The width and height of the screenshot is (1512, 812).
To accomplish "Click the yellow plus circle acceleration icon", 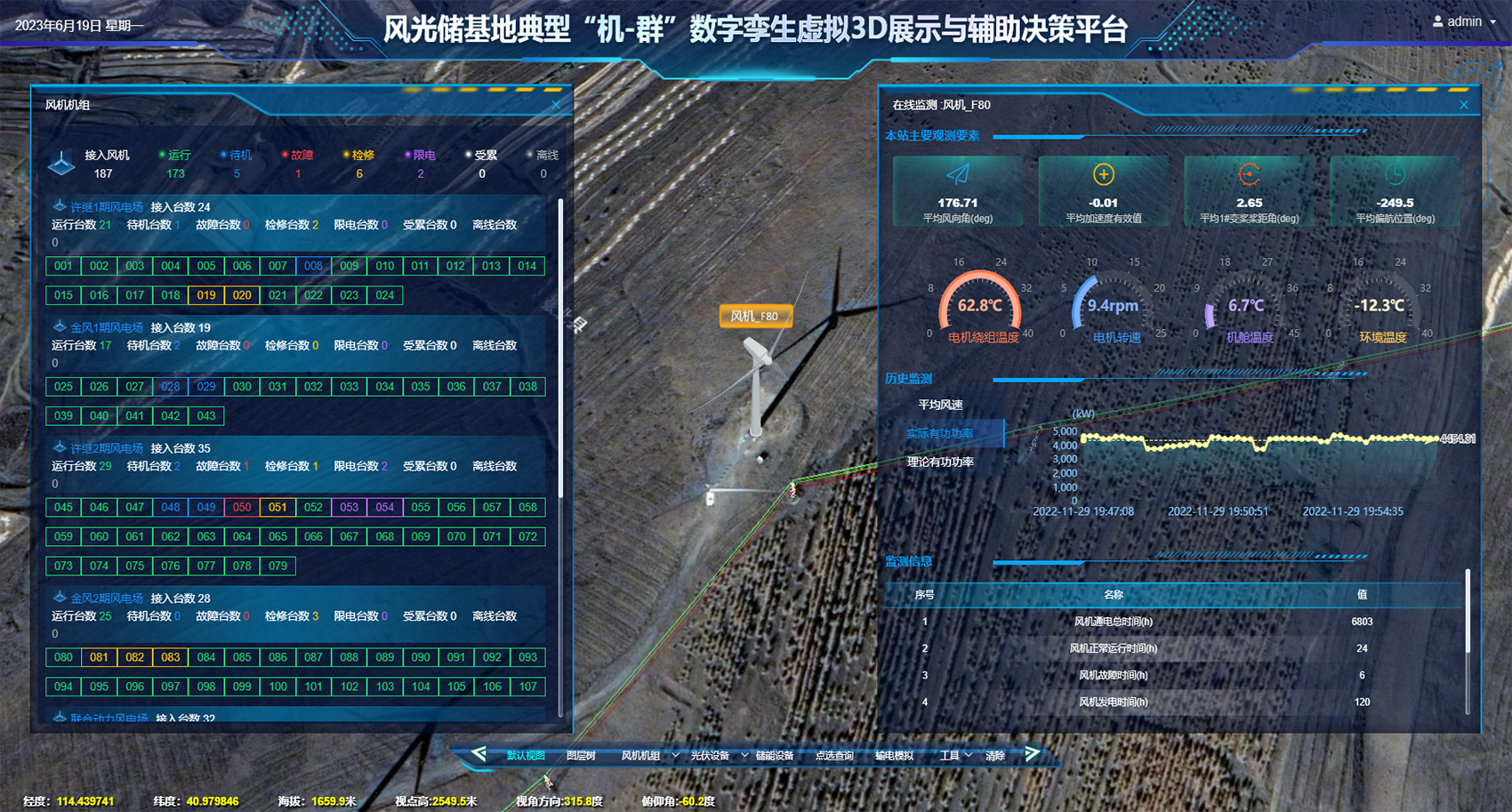I will 1103,174.
